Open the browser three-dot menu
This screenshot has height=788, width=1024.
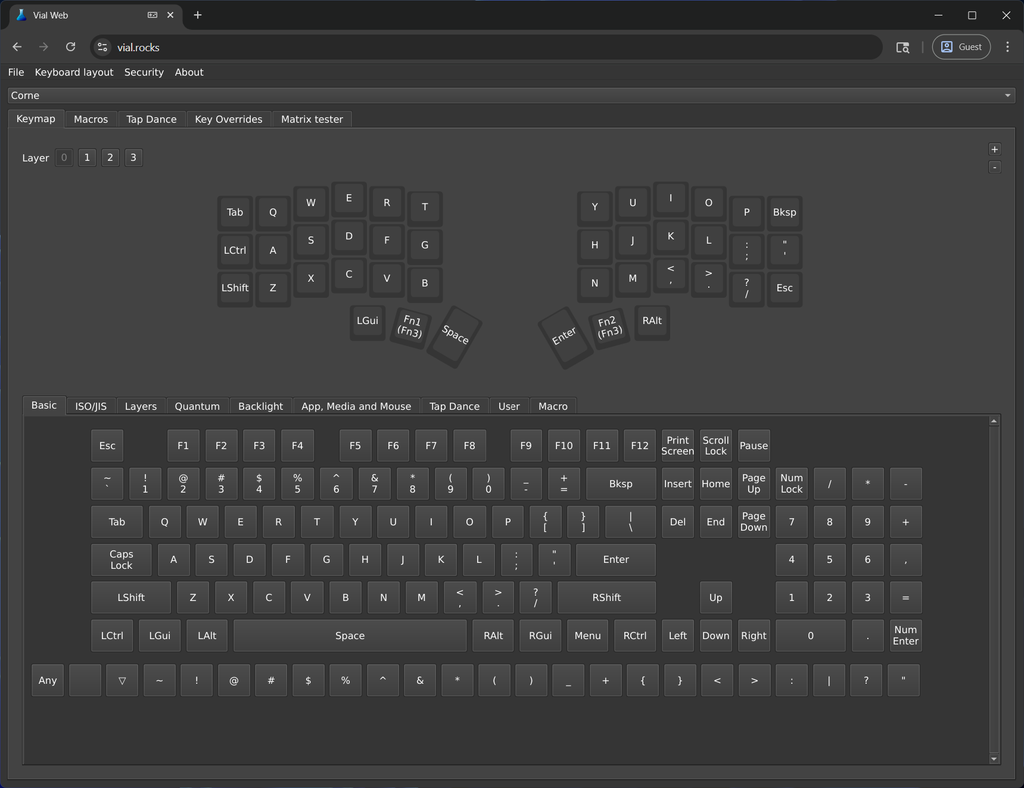[x=1007, y=47]
